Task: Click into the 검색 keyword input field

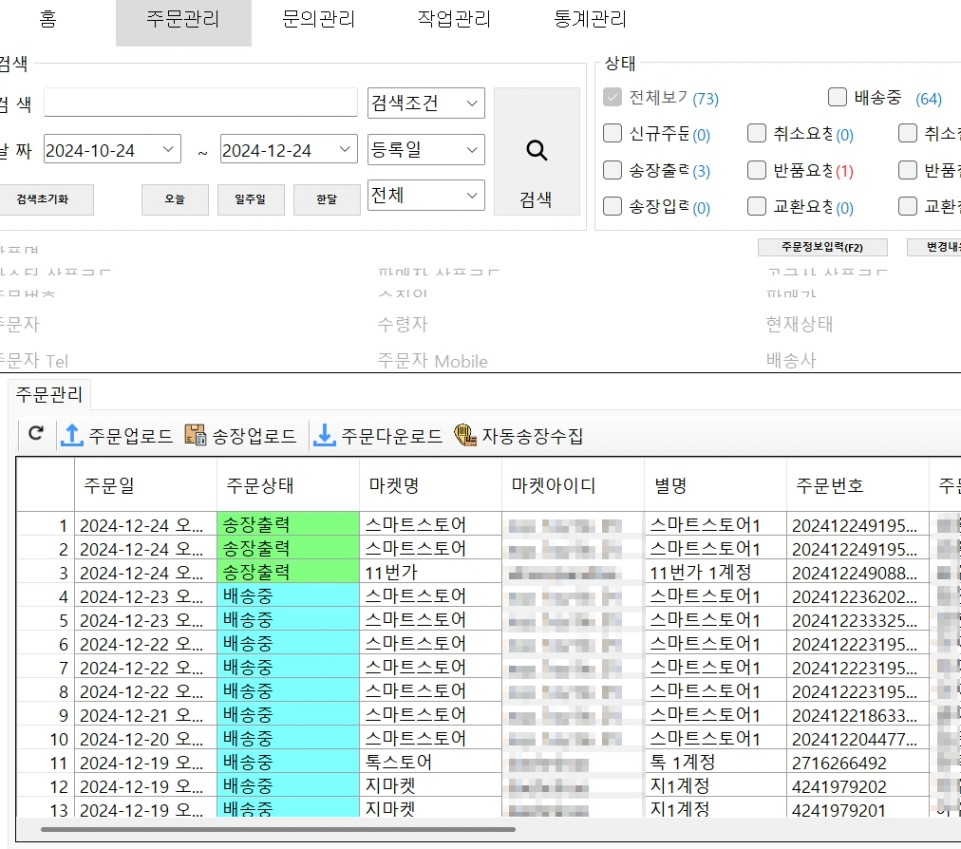Action: [200, 103]
